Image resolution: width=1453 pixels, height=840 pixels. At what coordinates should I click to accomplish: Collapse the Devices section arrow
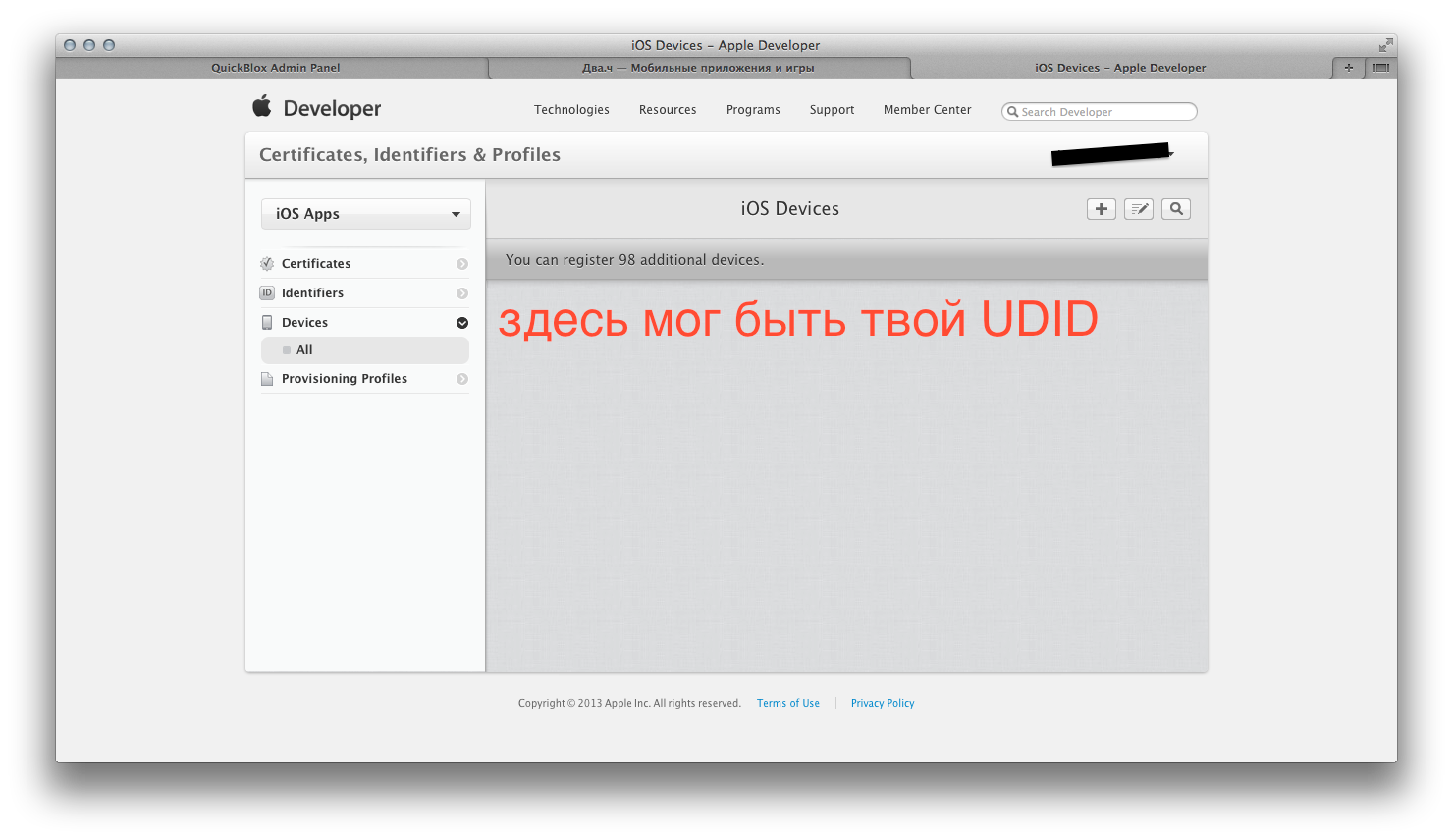(x=462, y=323)
